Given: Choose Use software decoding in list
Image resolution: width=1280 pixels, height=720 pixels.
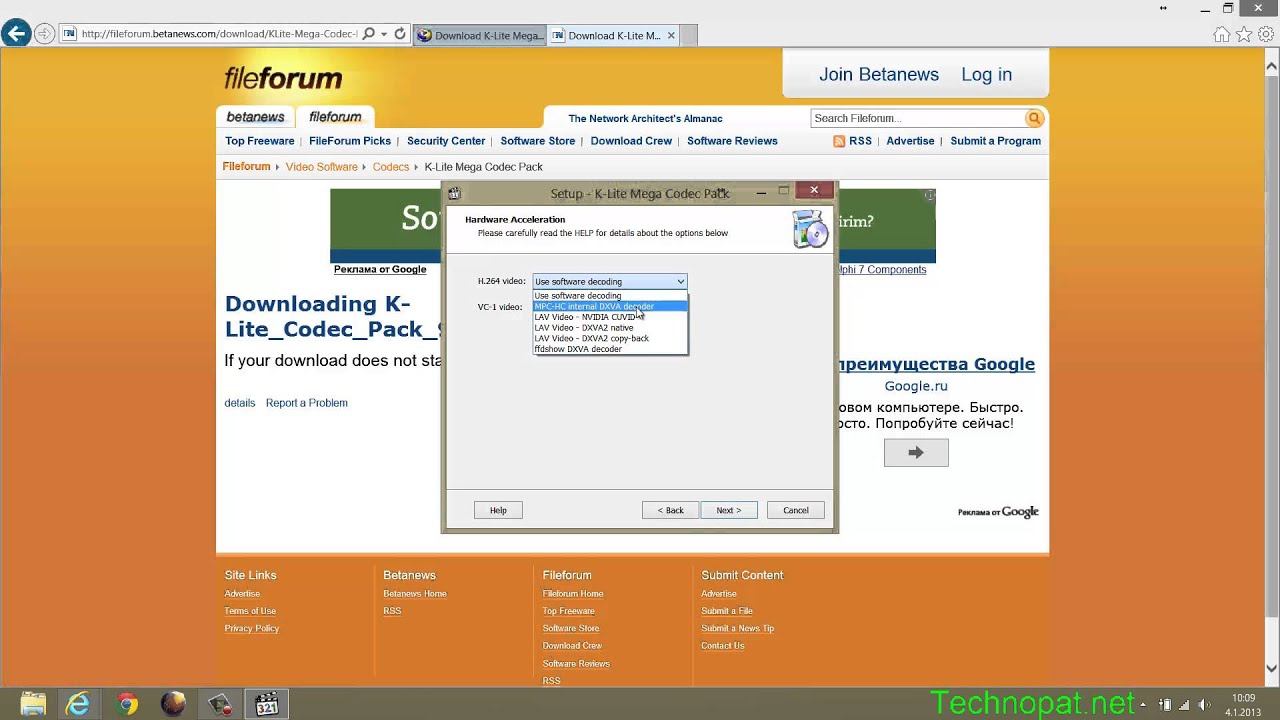Looking at the screenshot, I should point(610,296).
